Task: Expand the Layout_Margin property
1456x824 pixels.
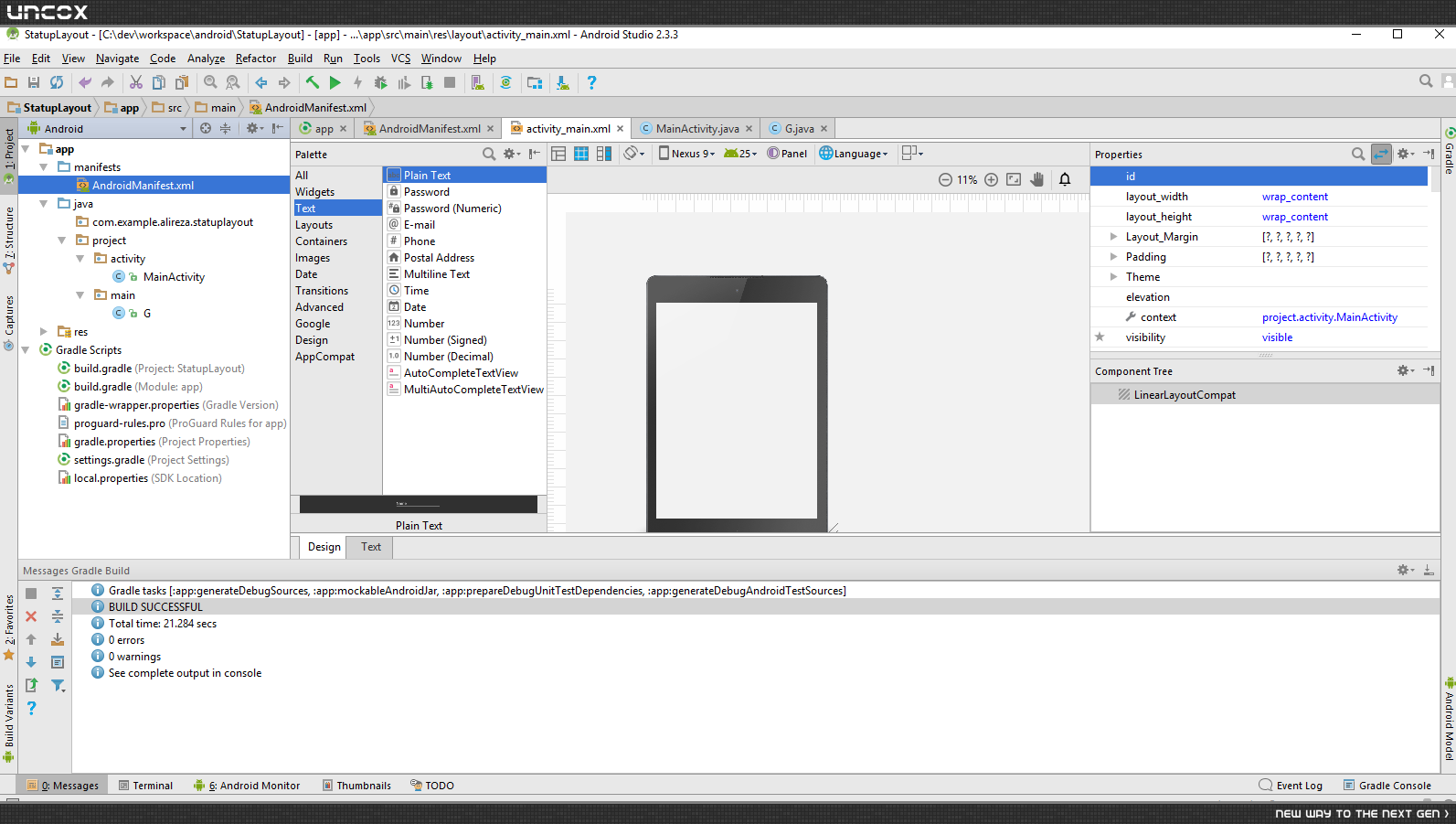Action: 1113,237
